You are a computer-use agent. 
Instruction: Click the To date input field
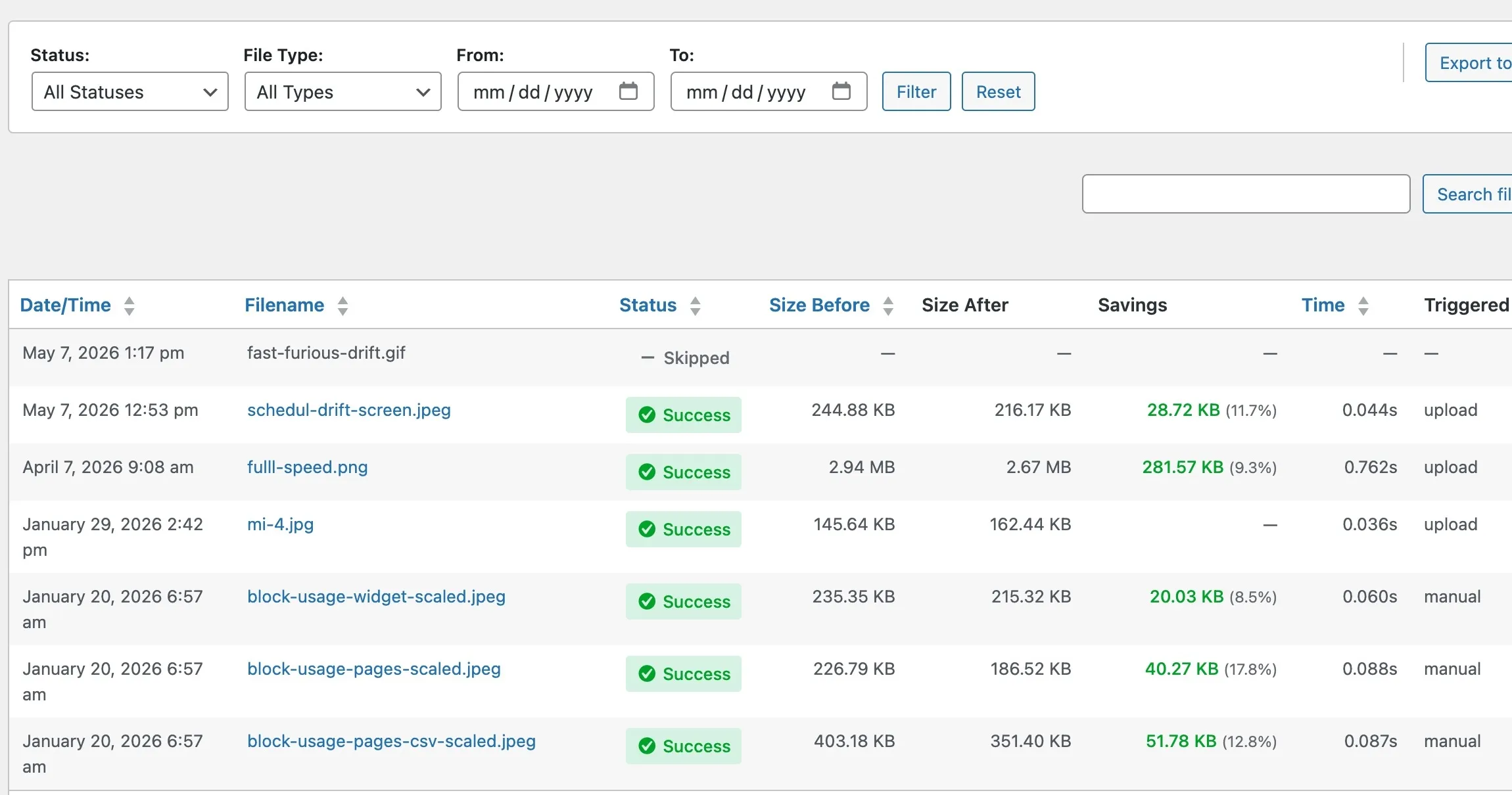point(768,92)
